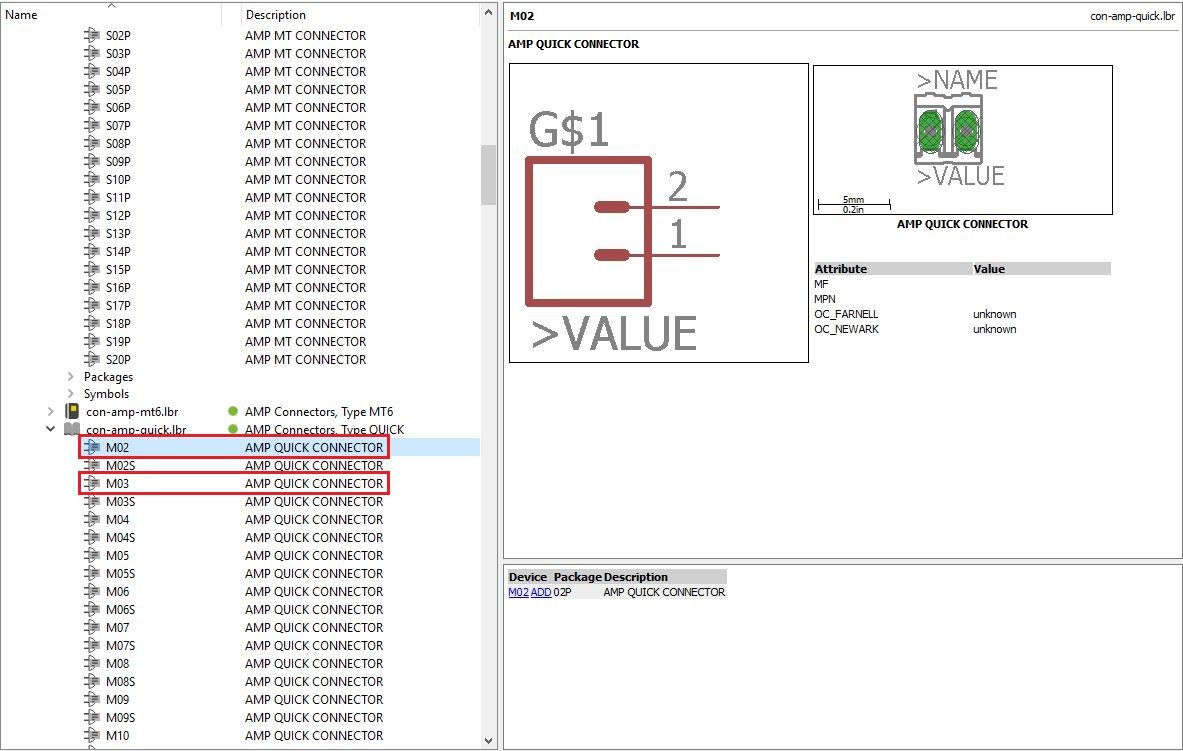Click the open library icon for con-amp-quick.lbr

(x=72, y=429)
